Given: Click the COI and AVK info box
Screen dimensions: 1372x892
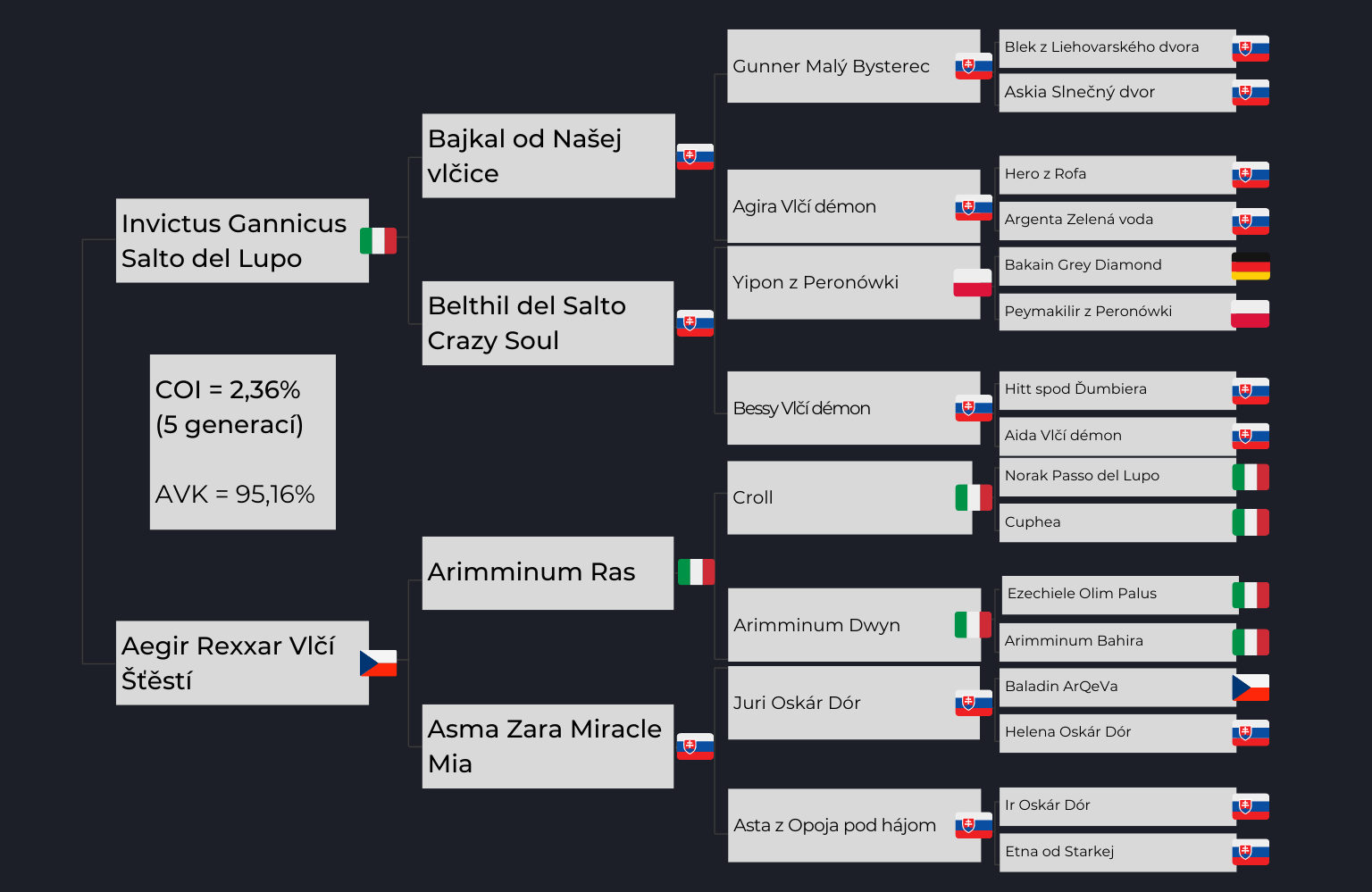Looking at the screenshot, I should (243, 442).
